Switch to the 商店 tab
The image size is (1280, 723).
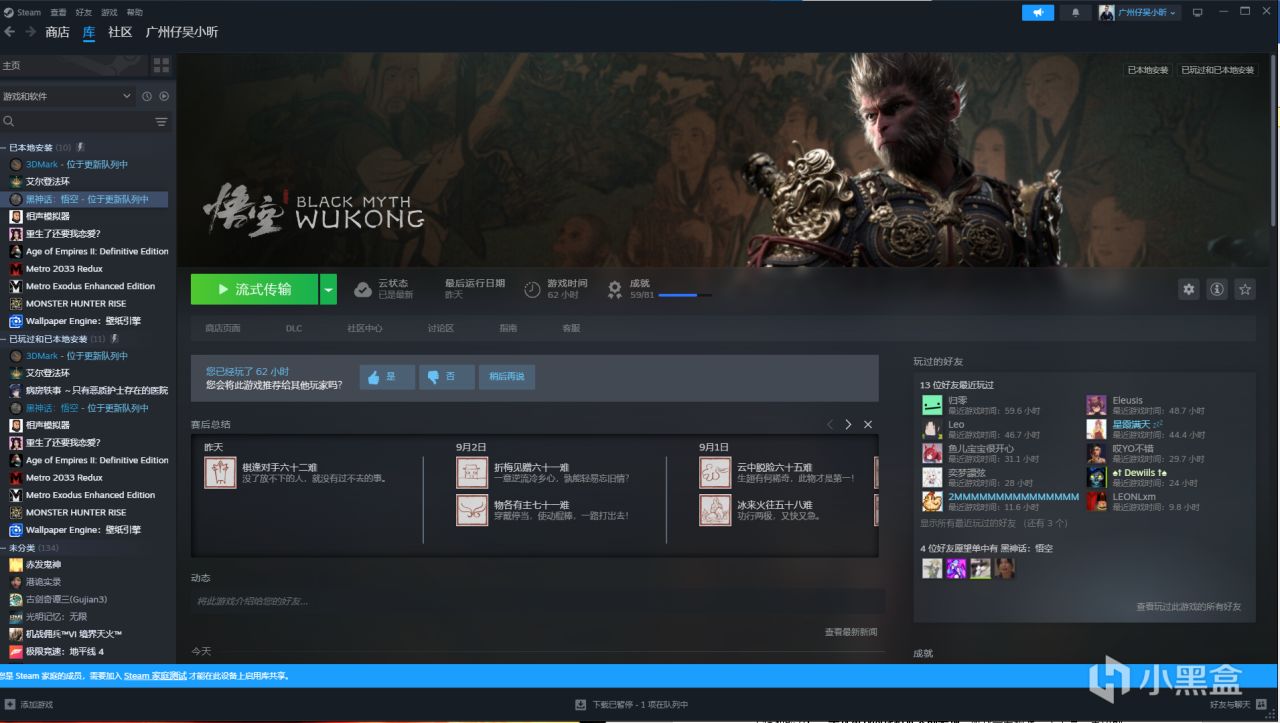57,32
